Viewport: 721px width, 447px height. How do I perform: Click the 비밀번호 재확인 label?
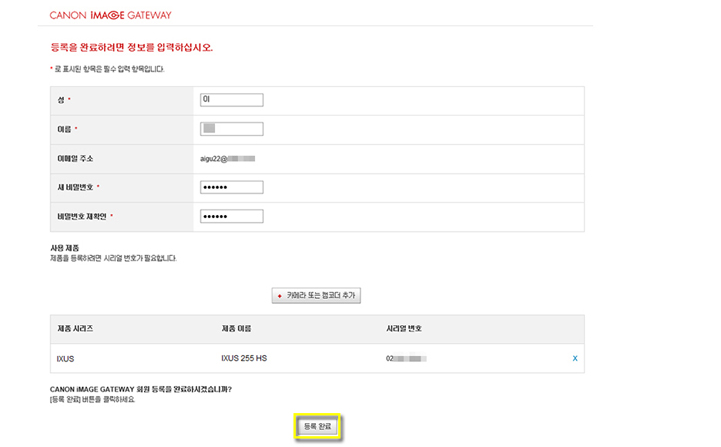pos(82,216)
